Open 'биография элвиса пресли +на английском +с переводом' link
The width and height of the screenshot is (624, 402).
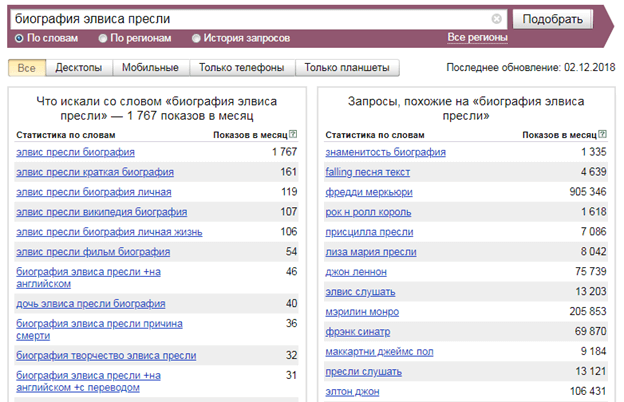click(88, 381)
